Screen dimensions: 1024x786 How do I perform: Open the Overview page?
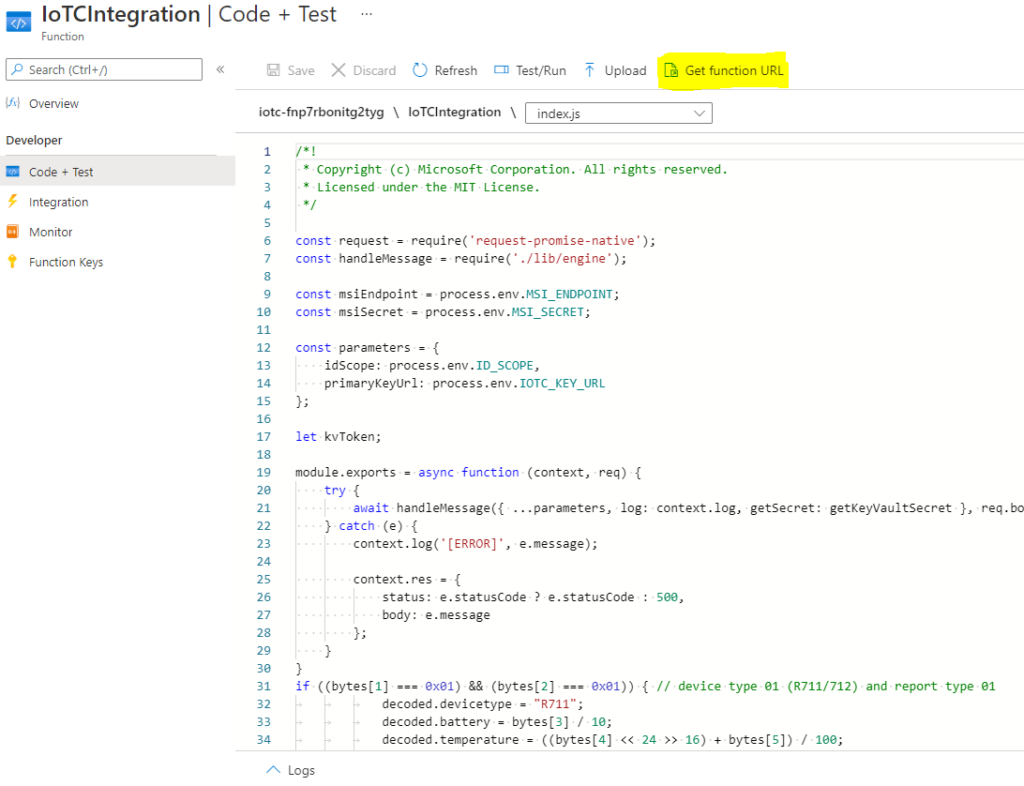(x=53, y=104)
